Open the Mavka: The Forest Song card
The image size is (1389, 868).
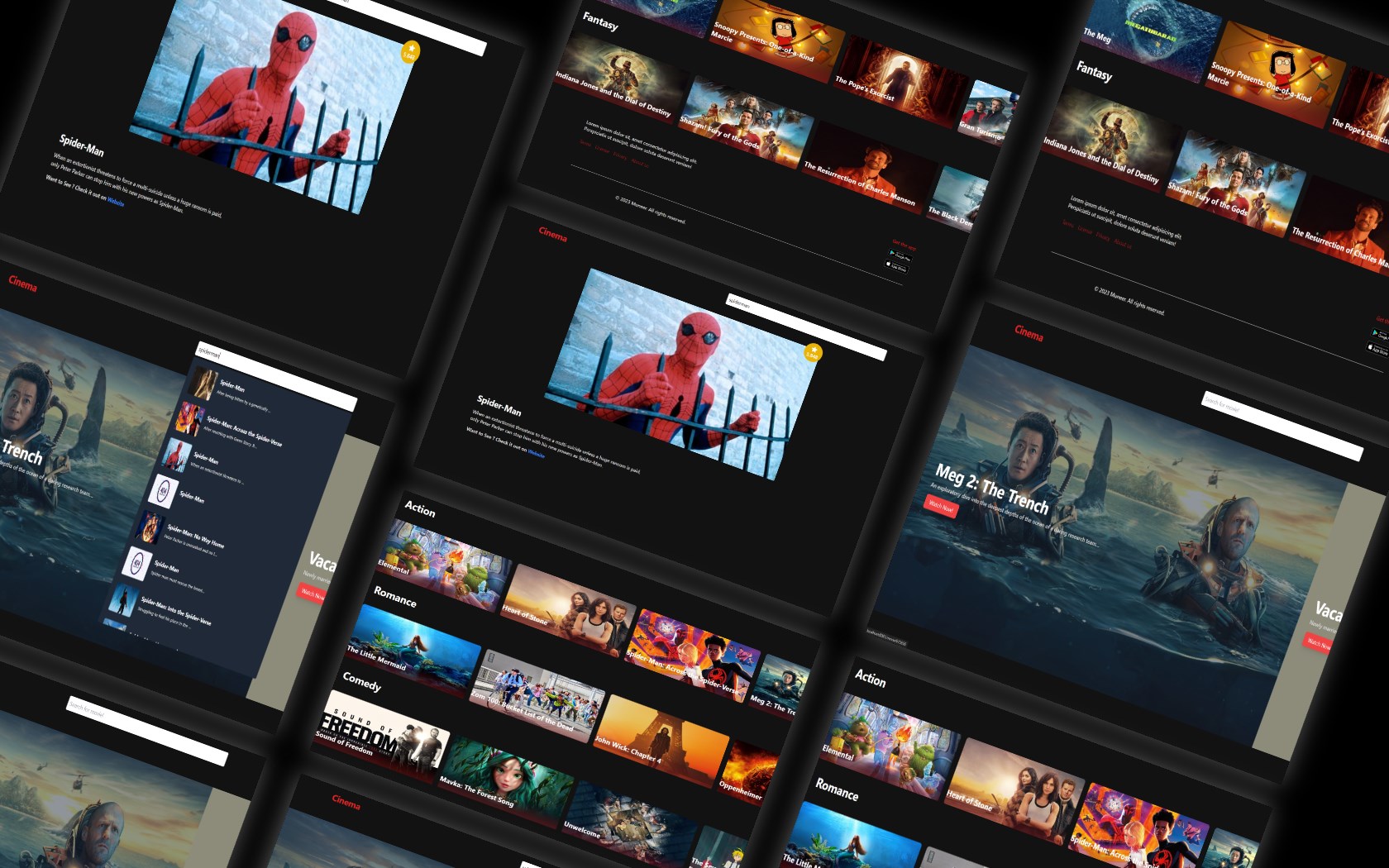pos(505,781)
